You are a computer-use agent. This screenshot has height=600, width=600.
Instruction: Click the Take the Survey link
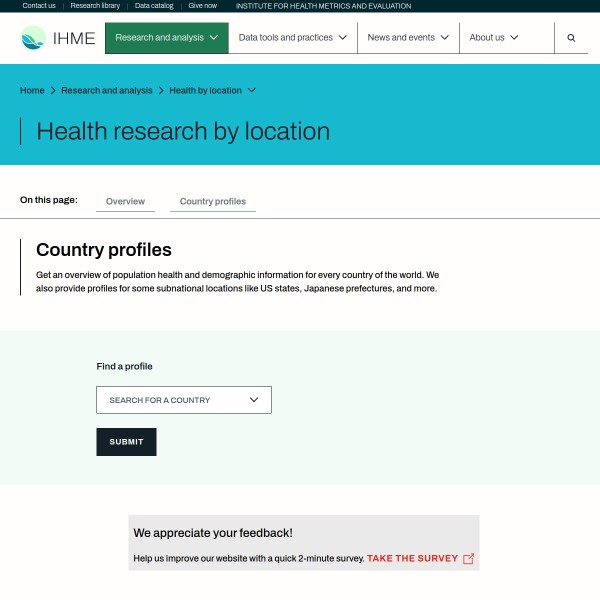click(x=412, y=558)
